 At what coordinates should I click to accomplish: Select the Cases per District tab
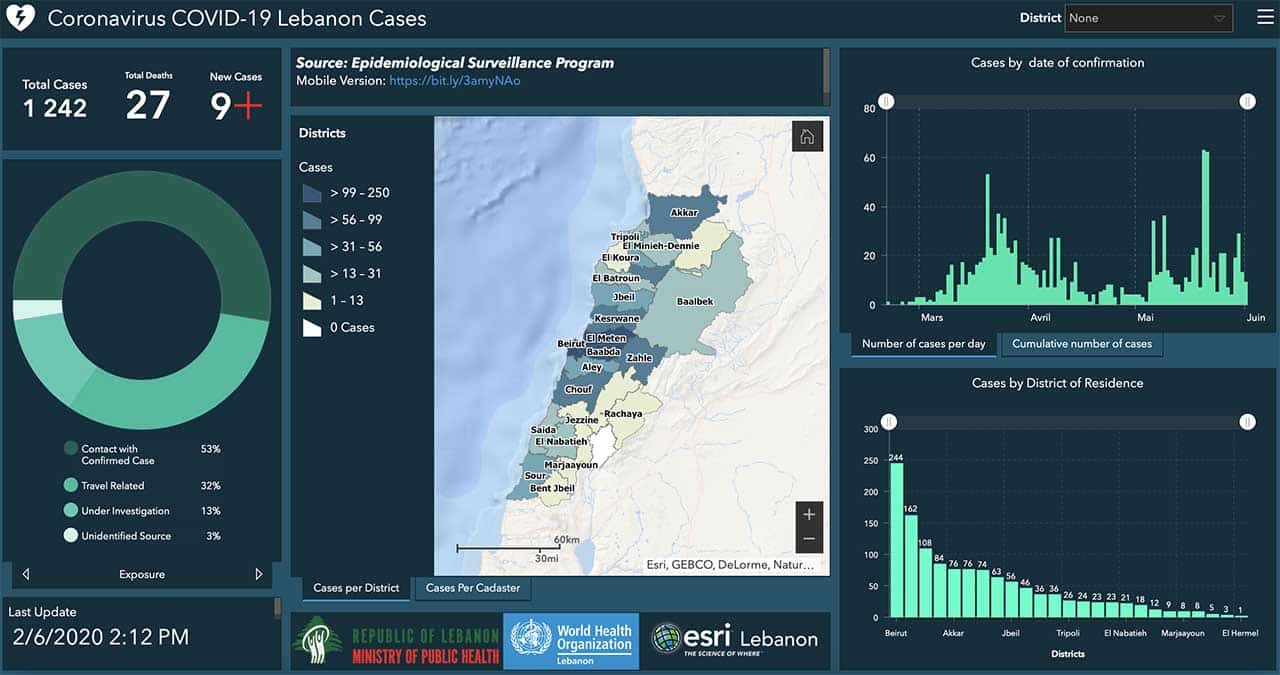(x=356, y=588)
